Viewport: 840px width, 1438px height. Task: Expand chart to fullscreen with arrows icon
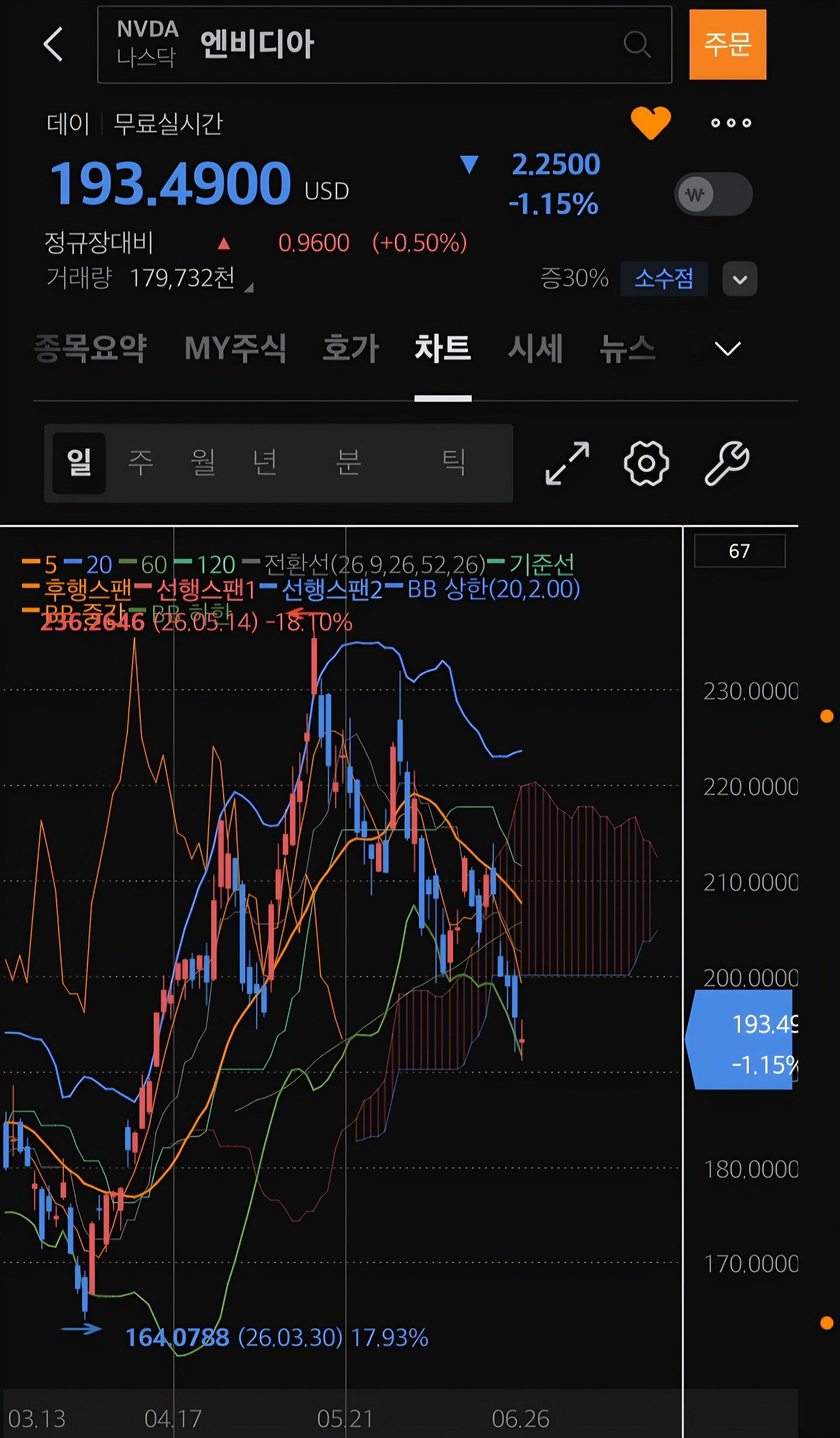tap(567, 463)
